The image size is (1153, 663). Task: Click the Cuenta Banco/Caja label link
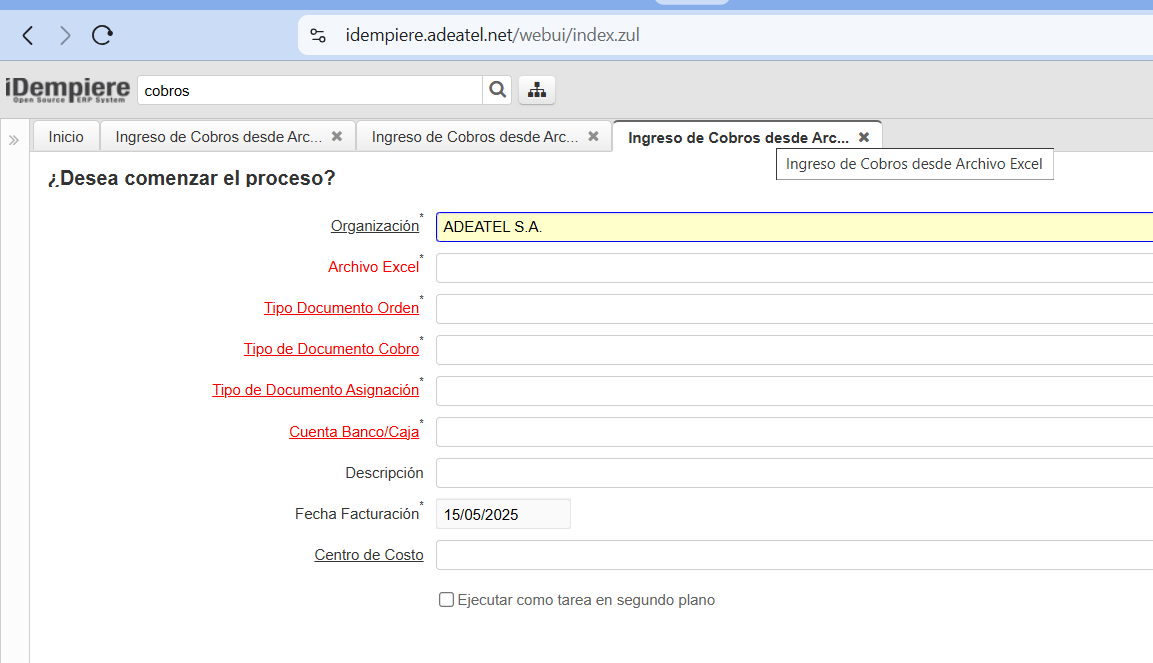(354, 432)
